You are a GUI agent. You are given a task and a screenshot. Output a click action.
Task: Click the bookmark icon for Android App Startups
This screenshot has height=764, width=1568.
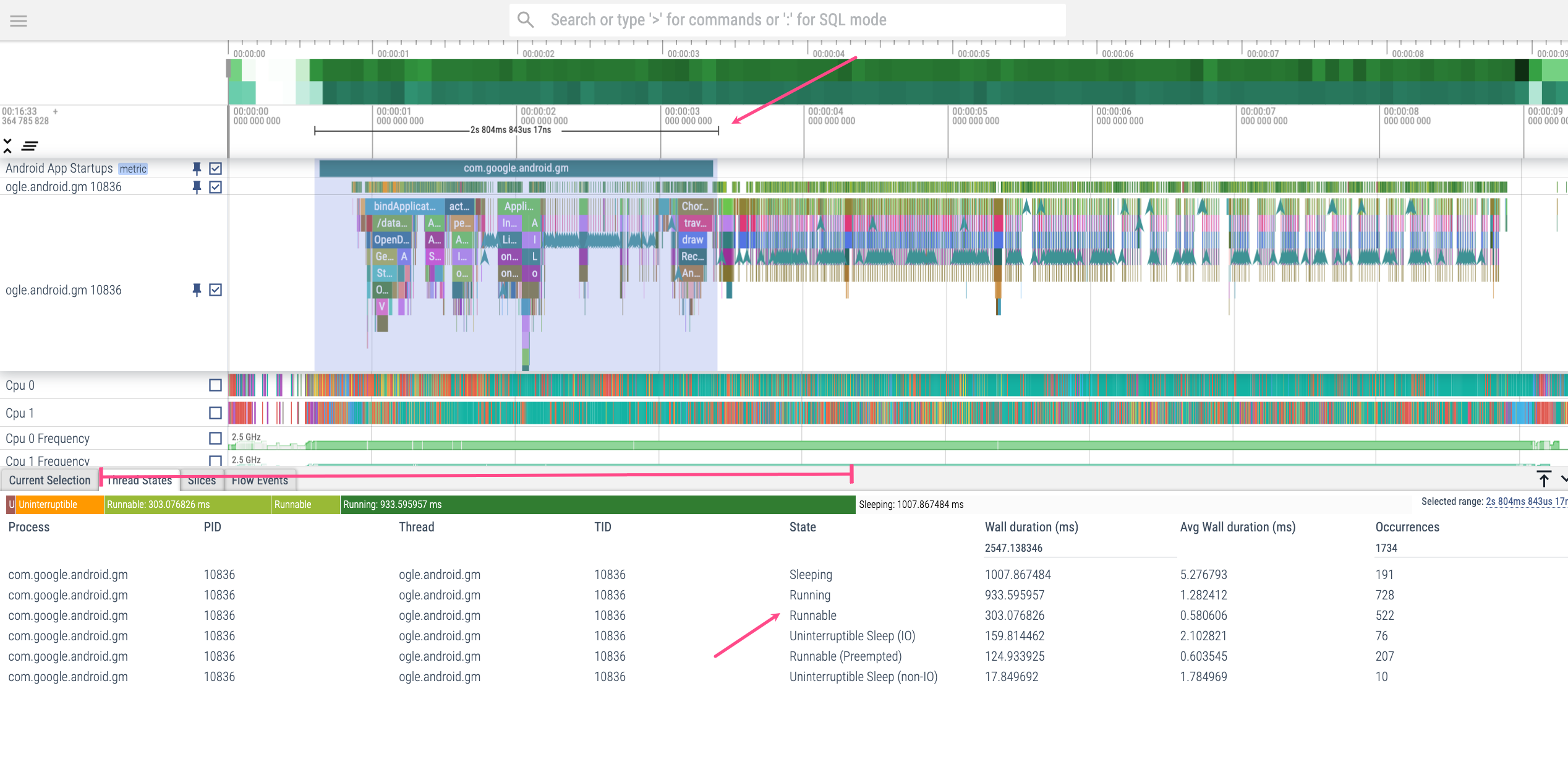193,168
